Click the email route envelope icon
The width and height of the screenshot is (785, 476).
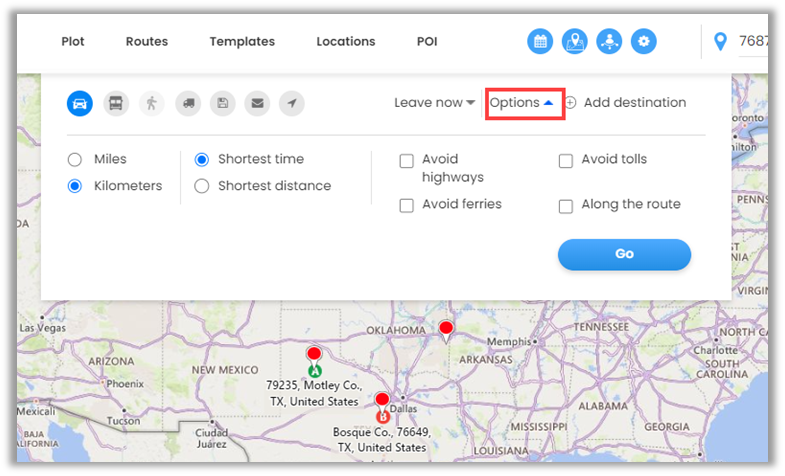257,103
